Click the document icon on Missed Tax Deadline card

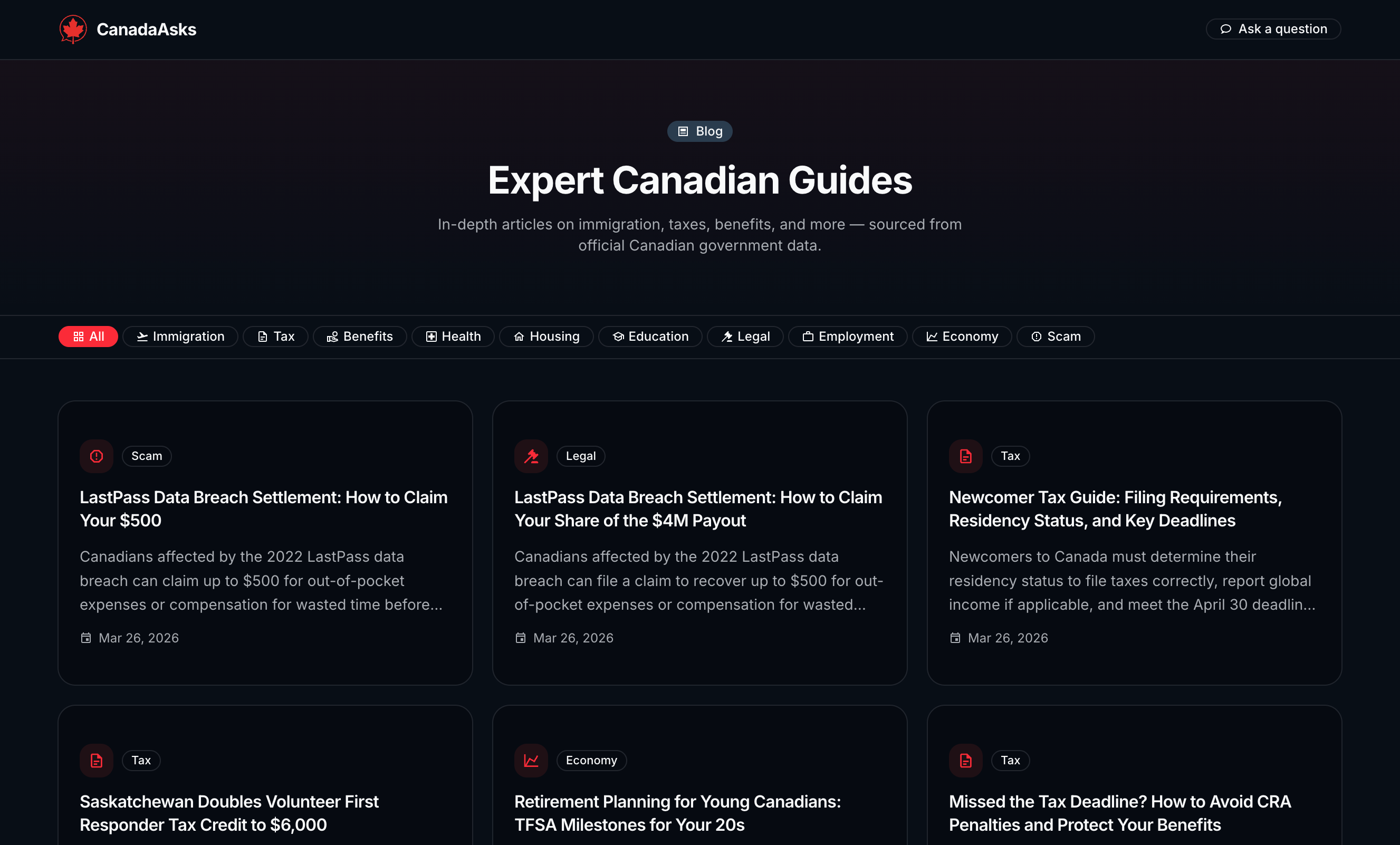coord(965,760)
